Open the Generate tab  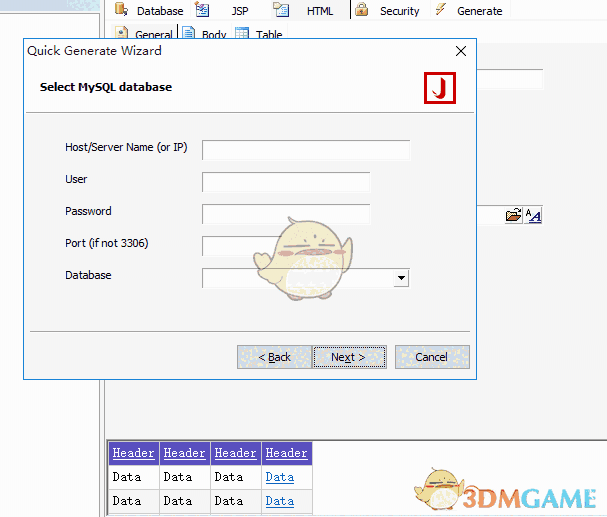[469, 10]
